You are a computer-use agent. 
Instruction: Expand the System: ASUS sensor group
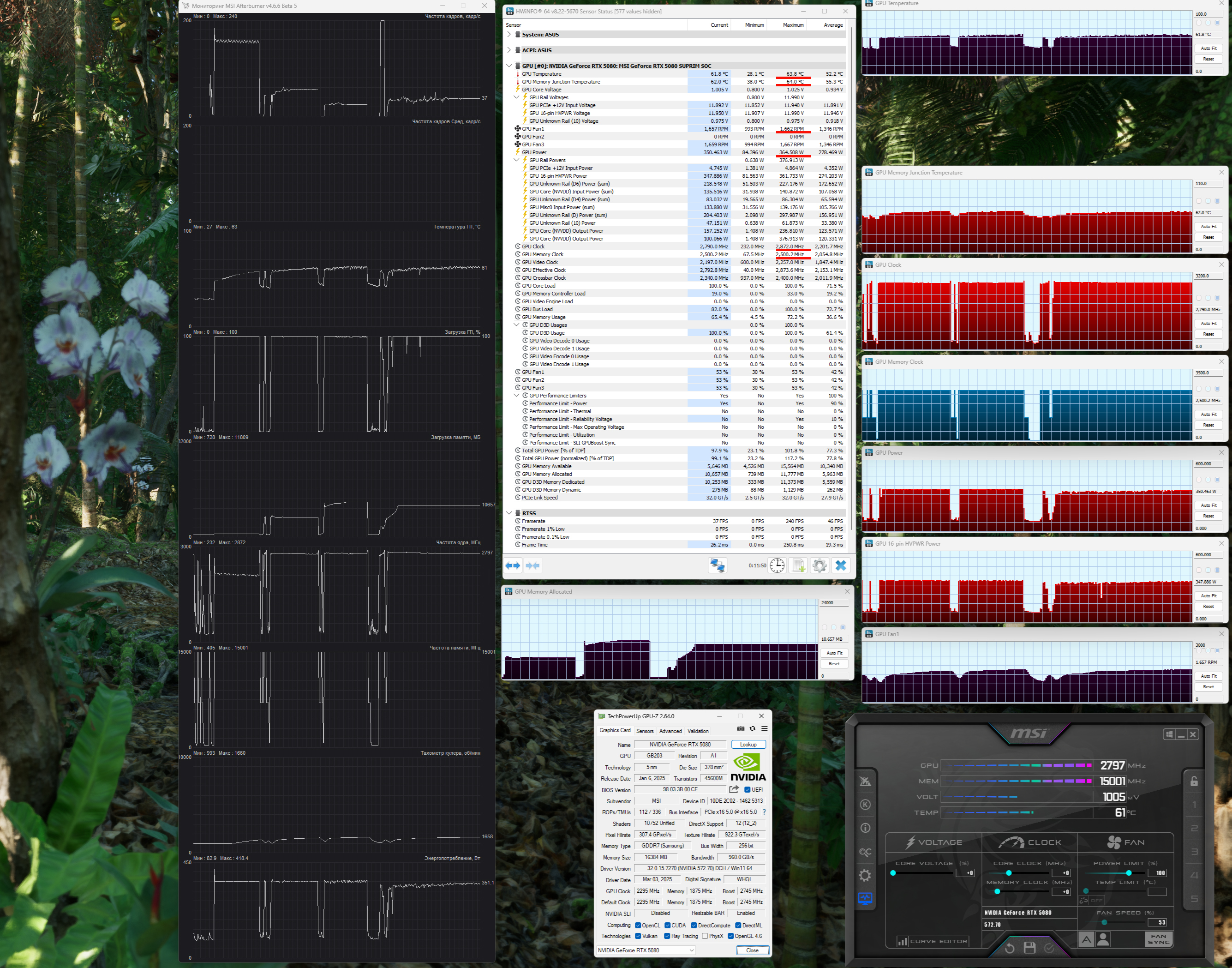click(x=508, y=35)
